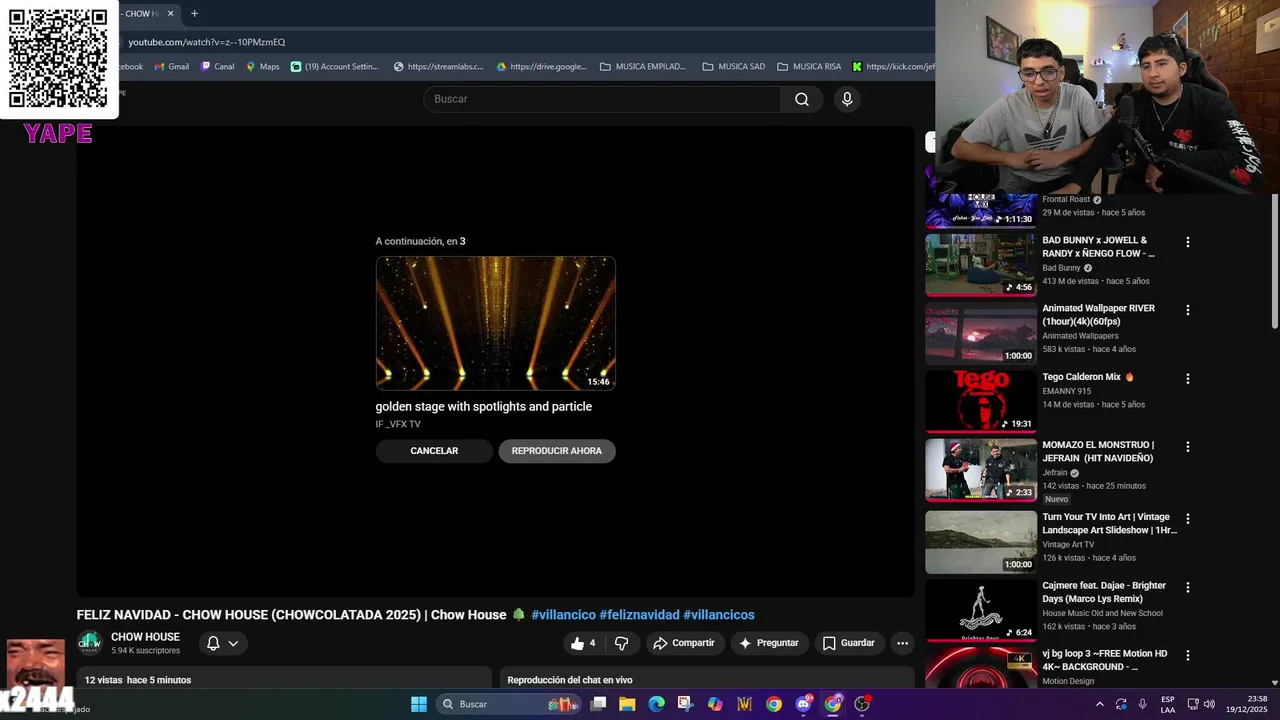Open the Canal Twitch bookmark
Viewport: 1280px width, 720px height.
click(217, 67)
